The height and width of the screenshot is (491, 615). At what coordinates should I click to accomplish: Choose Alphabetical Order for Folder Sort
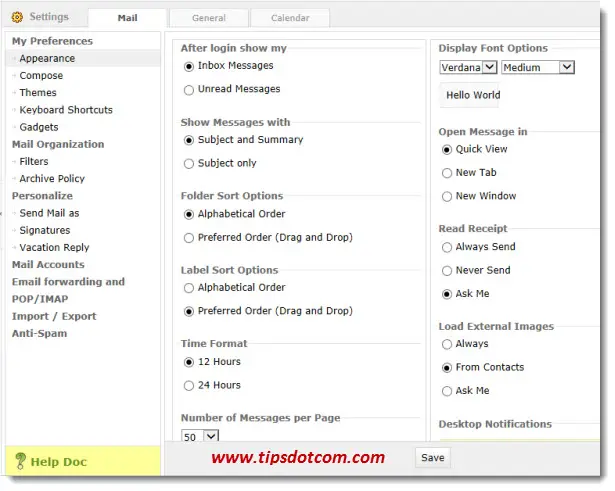tap(189, 215)
